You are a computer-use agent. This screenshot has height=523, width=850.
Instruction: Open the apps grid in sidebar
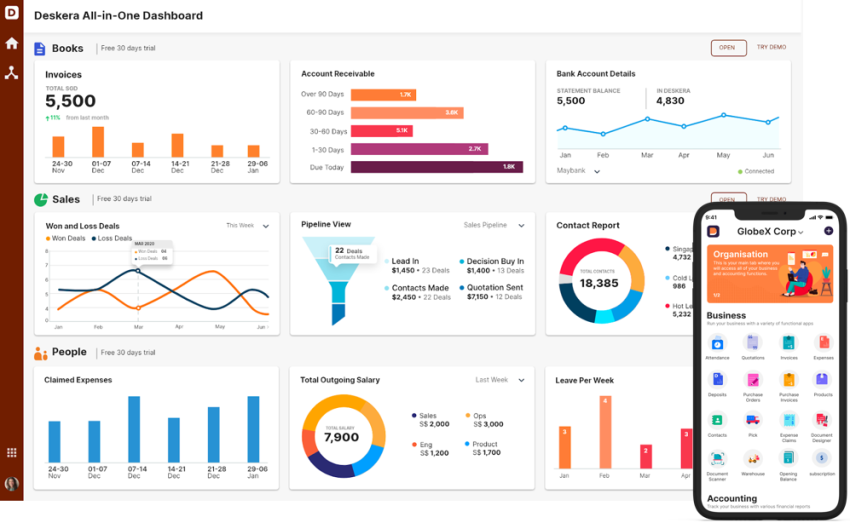coord(12,452)
